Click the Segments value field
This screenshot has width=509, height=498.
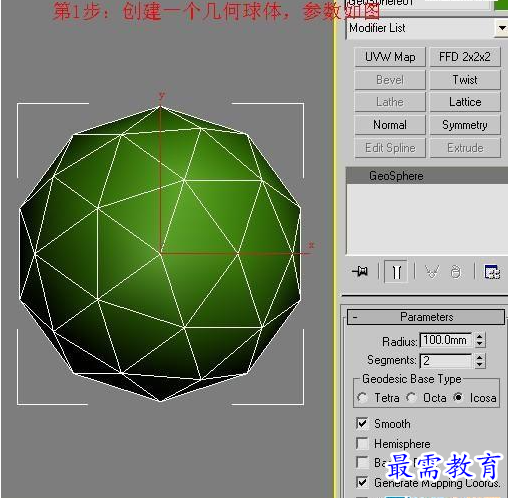coord(446,361)
